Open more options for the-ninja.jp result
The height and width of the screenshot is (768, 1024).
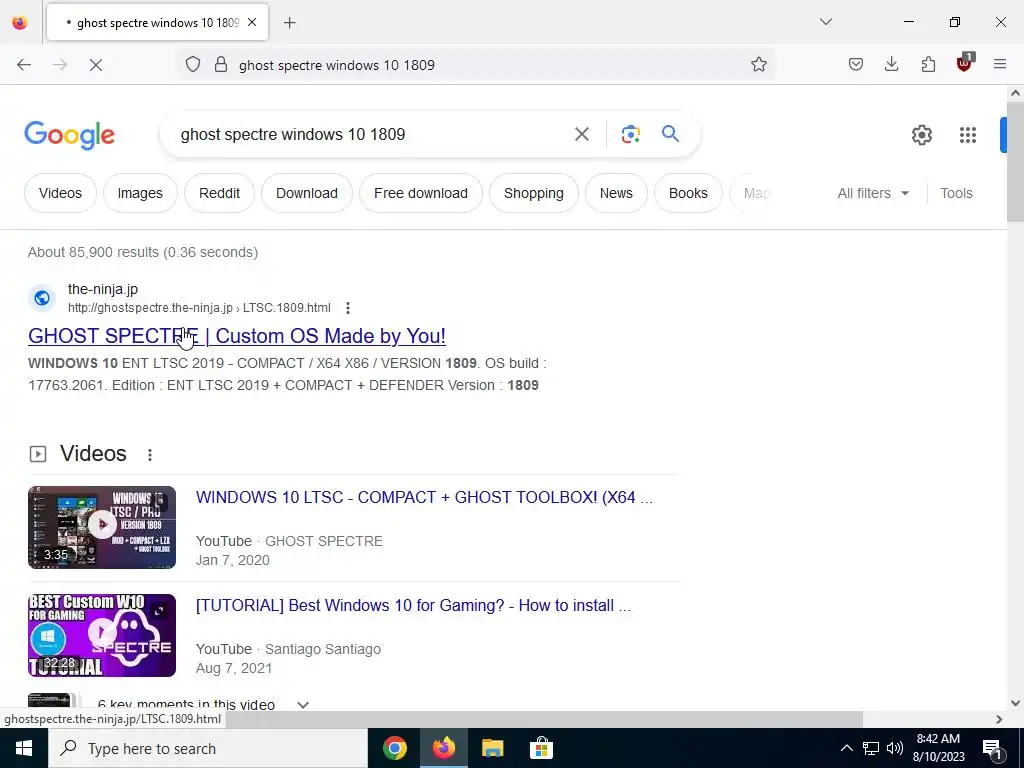pyautogui.click(x=348, y=308)
